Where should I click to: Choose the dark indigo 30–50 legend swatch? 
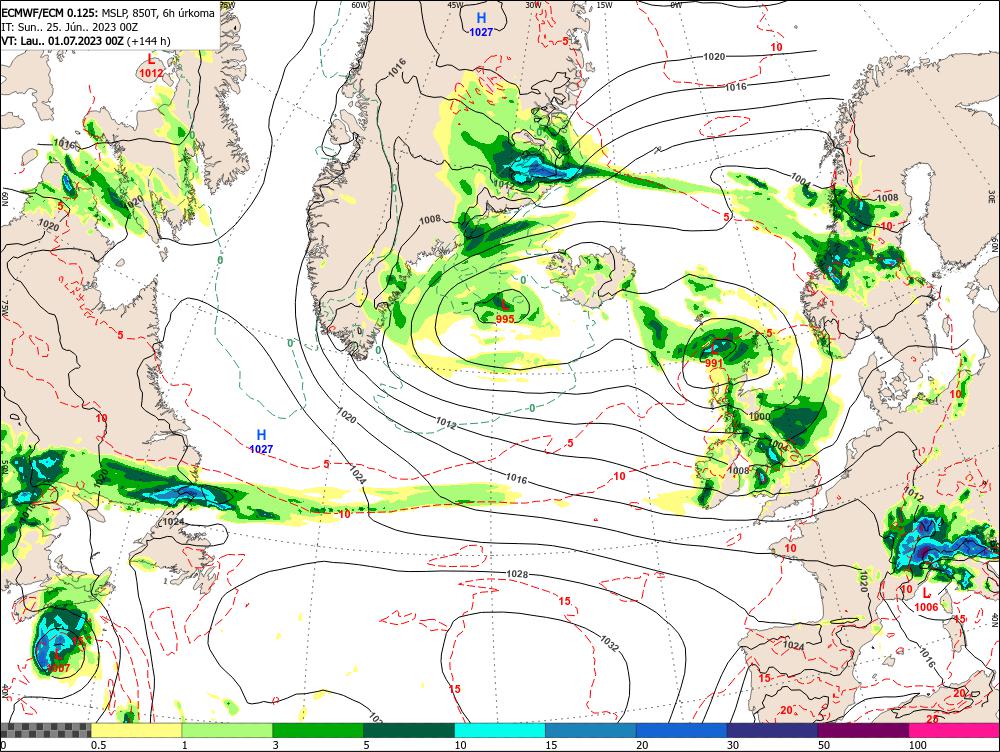tap(772, 730)
